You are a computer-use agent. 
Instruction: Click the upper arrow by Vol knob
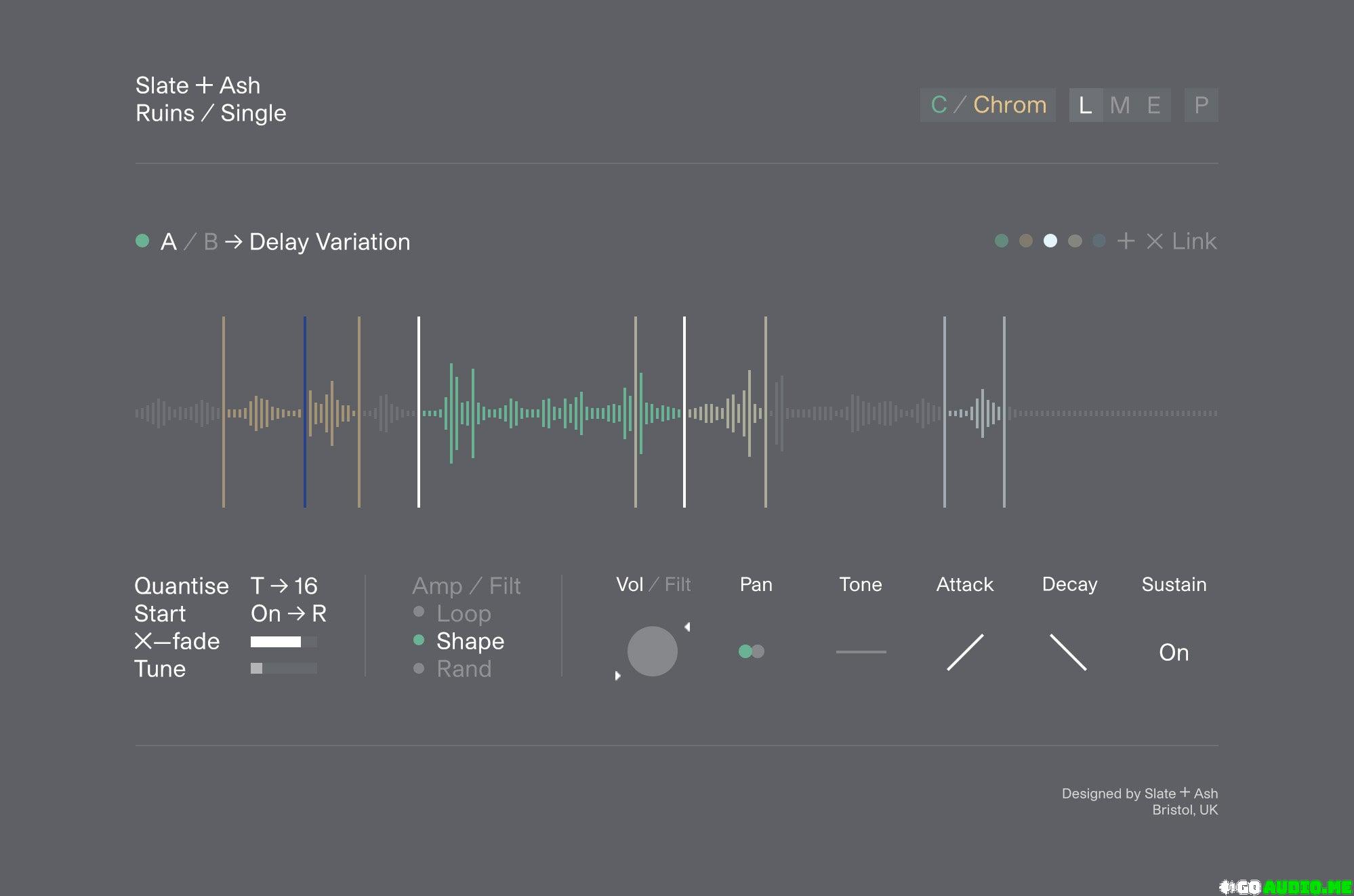687,627
